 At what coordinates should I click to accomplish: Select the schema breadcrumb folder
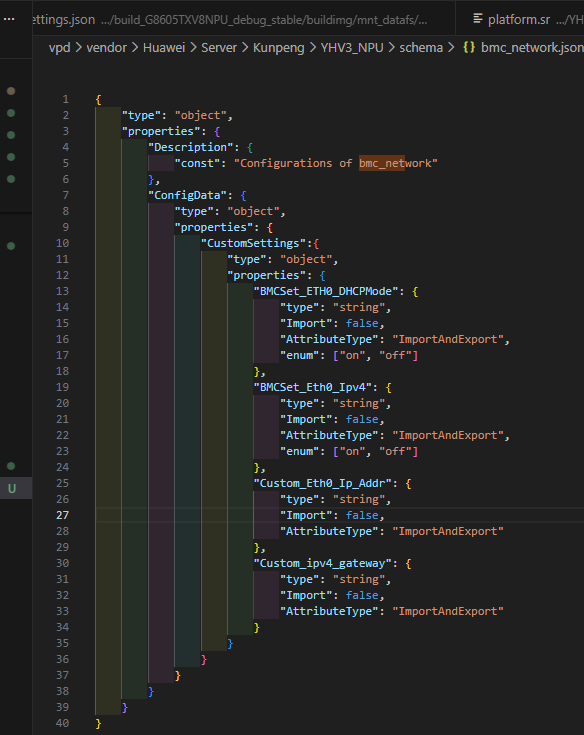[421, 47]
